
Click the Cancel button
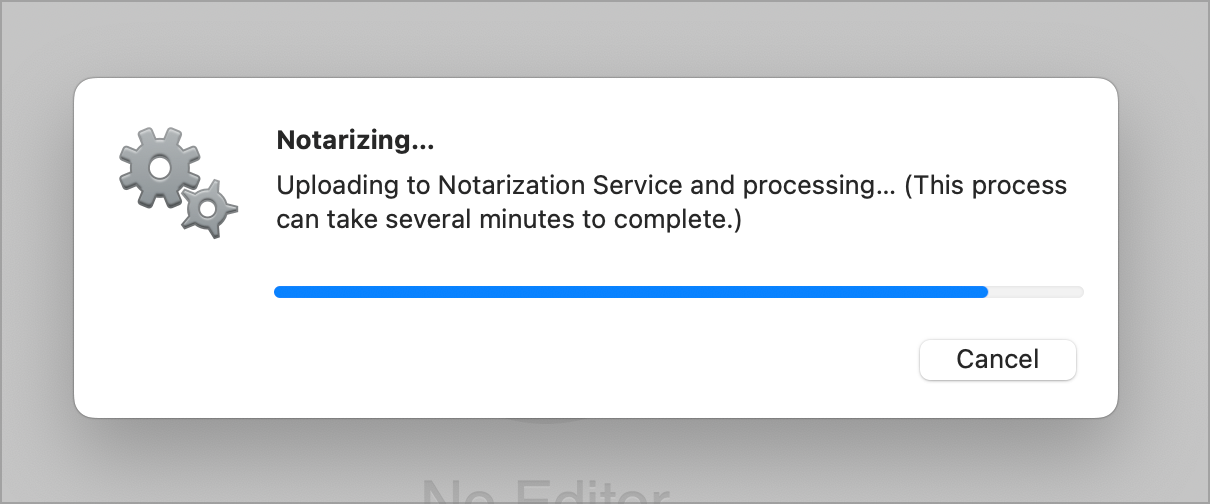click(x=997, y=360)
